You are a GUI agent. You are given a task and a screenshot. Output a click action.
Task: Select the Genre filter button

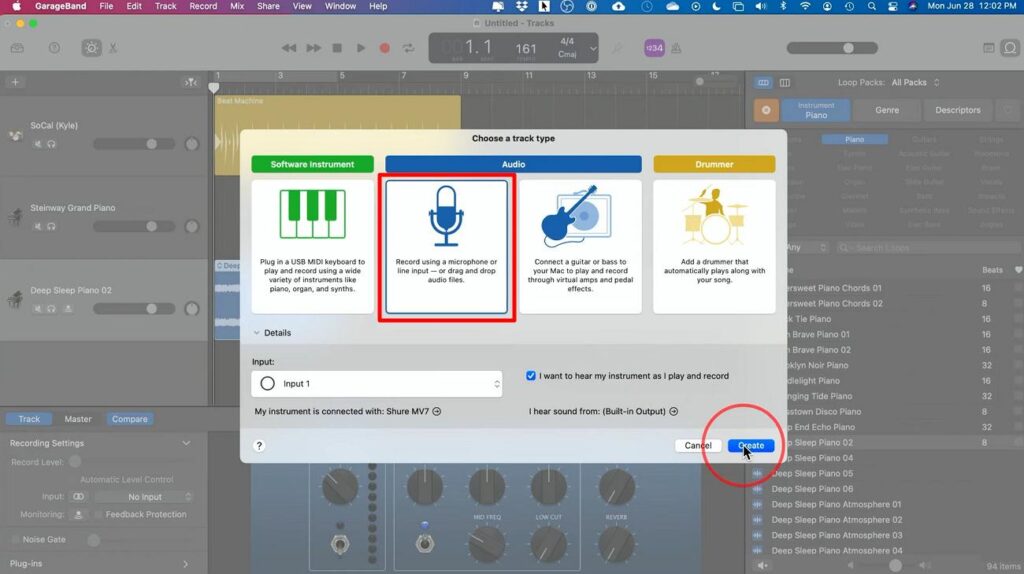coord(887,110)
